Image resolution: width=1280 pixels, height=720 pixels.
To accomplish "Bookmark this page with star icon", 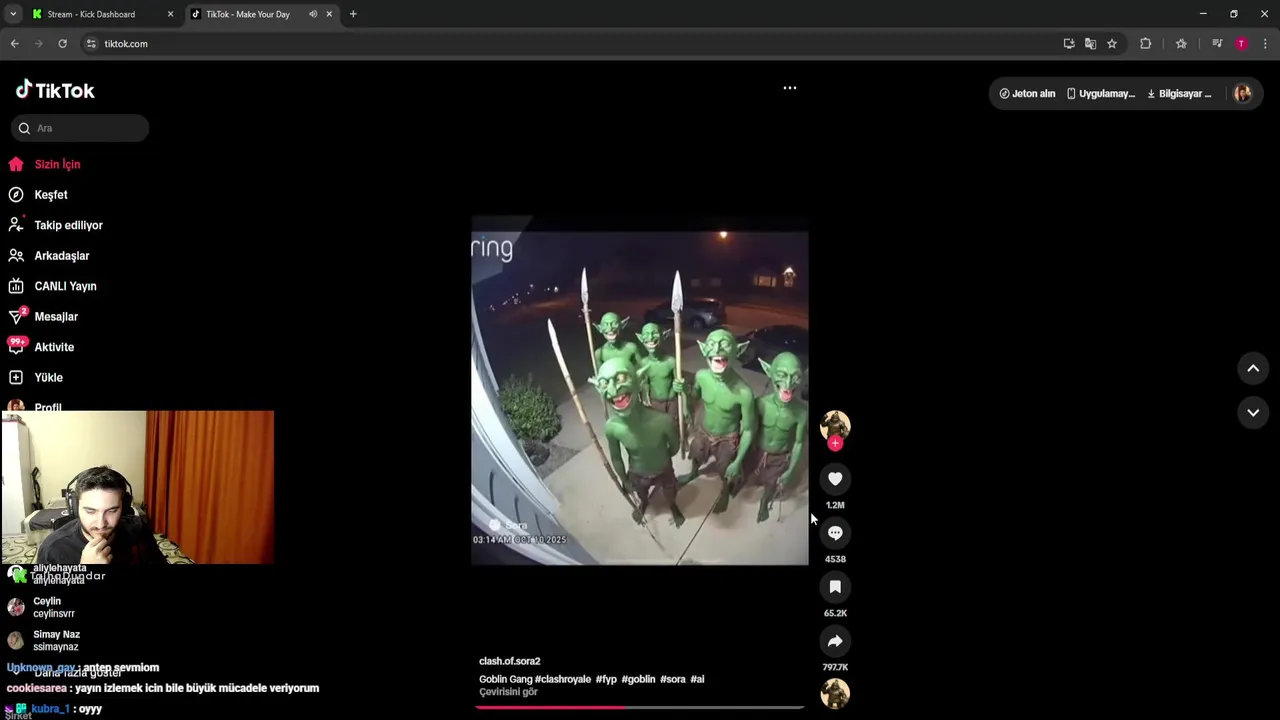I will click(x=1112, y=44).
